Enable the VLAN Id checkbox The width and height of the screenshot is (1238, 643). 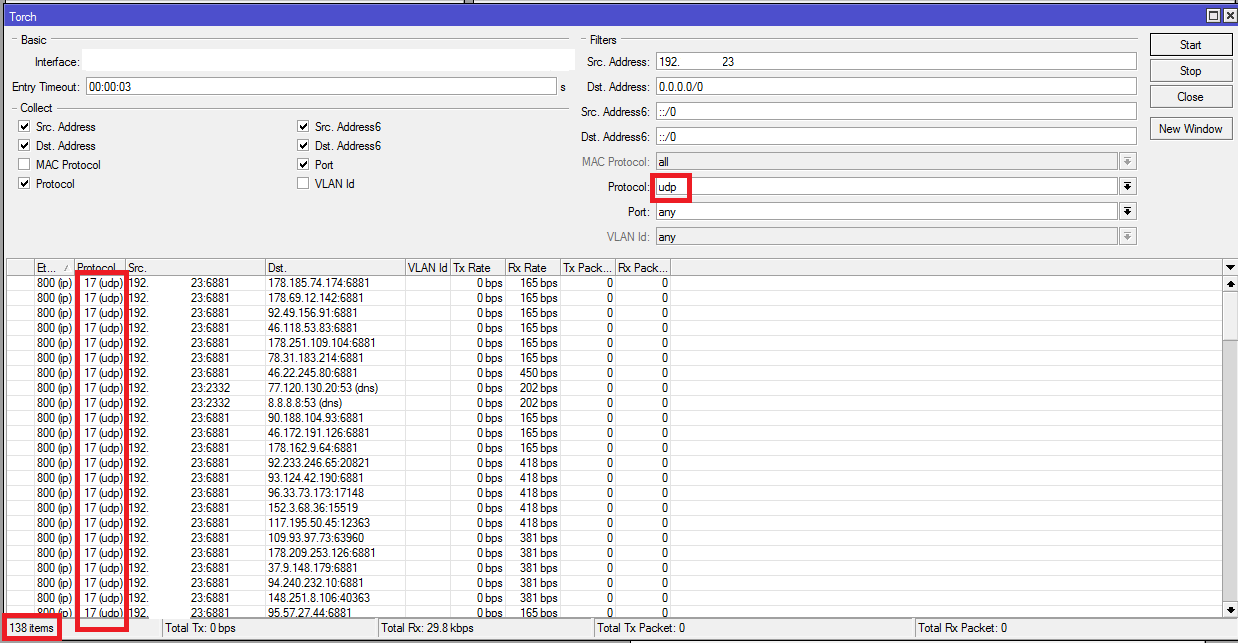(303, 184)
